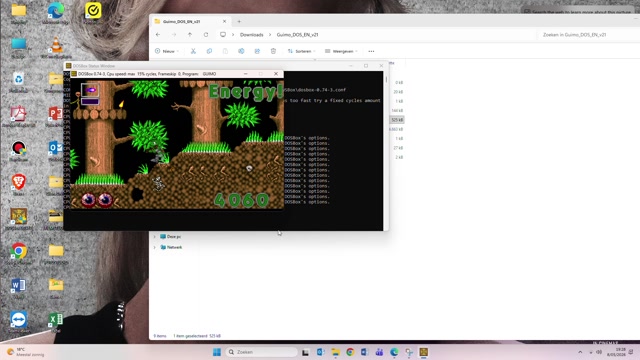Open Task View from taskbar
The width and height of the screenshot is (640, 360).
(x=305, y=352)
